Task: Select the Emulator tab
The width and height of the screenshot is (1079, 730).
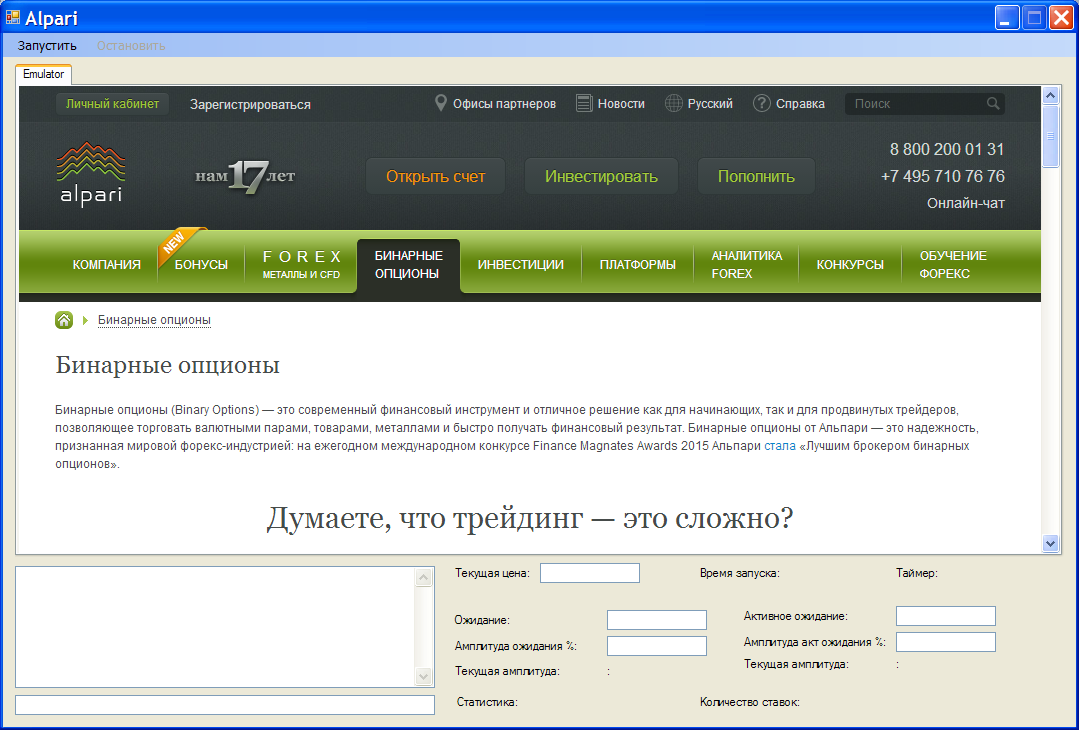Action: coord(43,73)
